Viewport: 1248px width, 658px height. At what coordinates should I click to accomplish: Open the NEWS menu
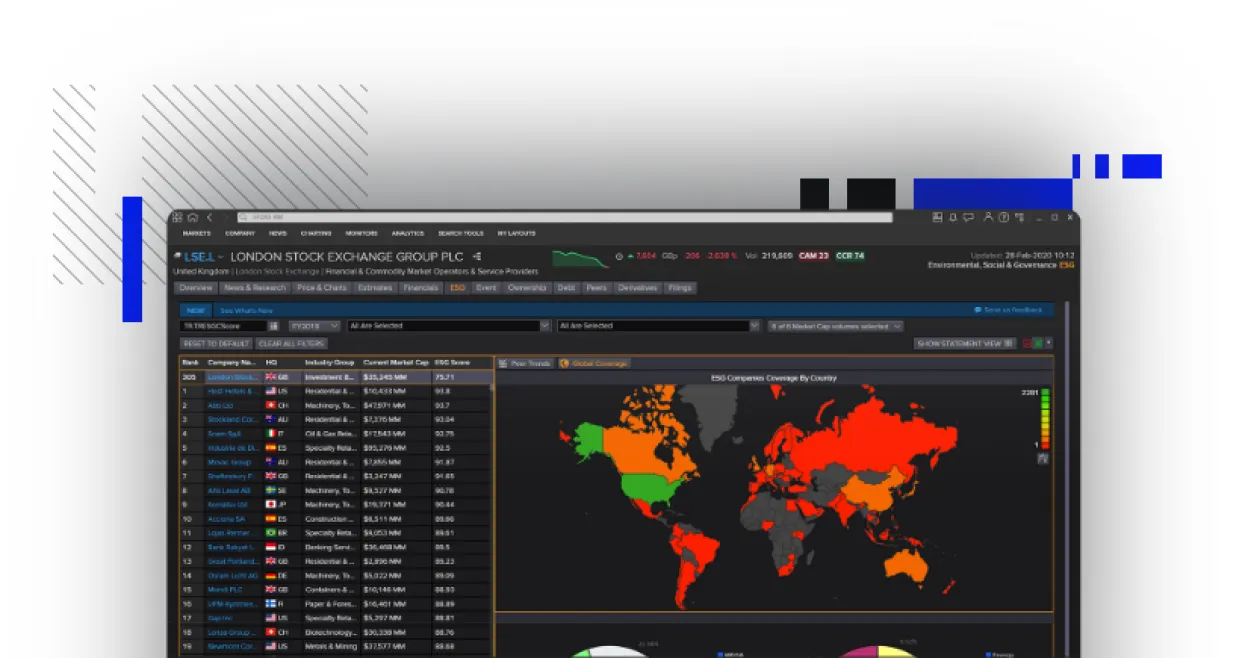[277, 233]
